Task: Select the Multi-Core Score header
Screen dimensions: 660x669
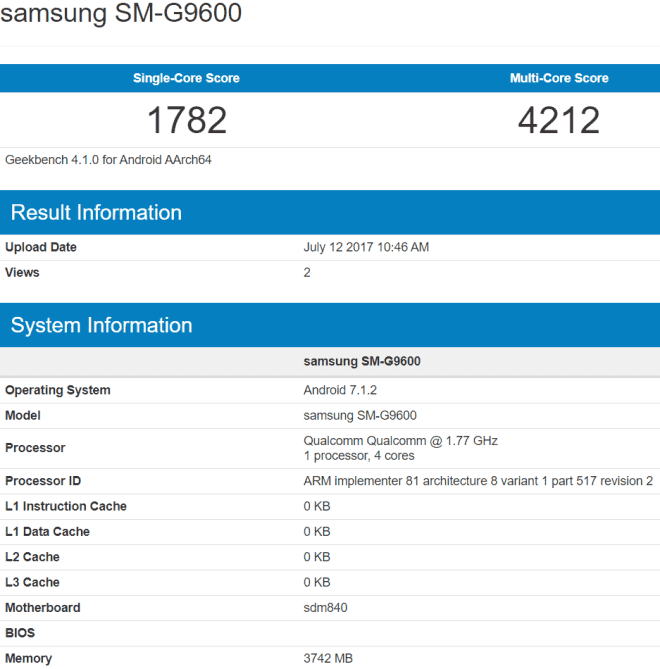Action: [558, 78]
